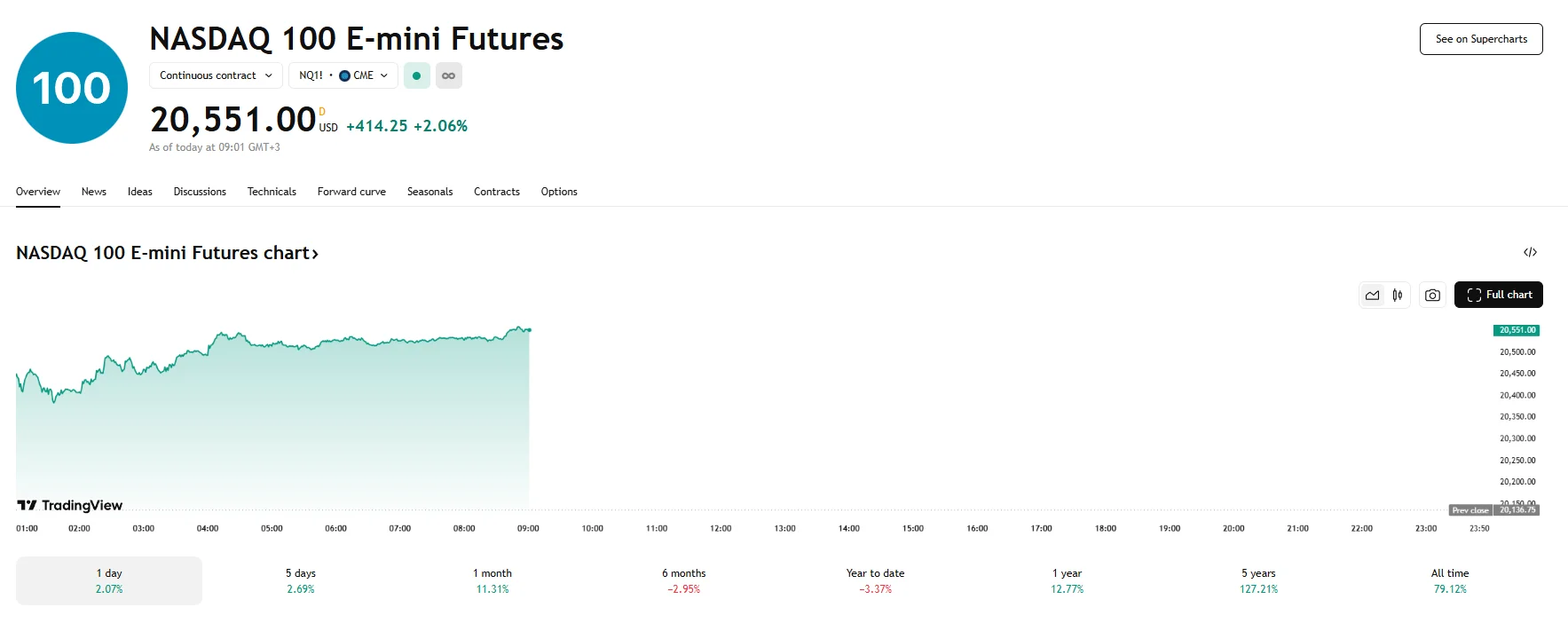This screenshot has width=1568, height=631.
Task: Click the market open status indicator
Action: tap(416, 75)
